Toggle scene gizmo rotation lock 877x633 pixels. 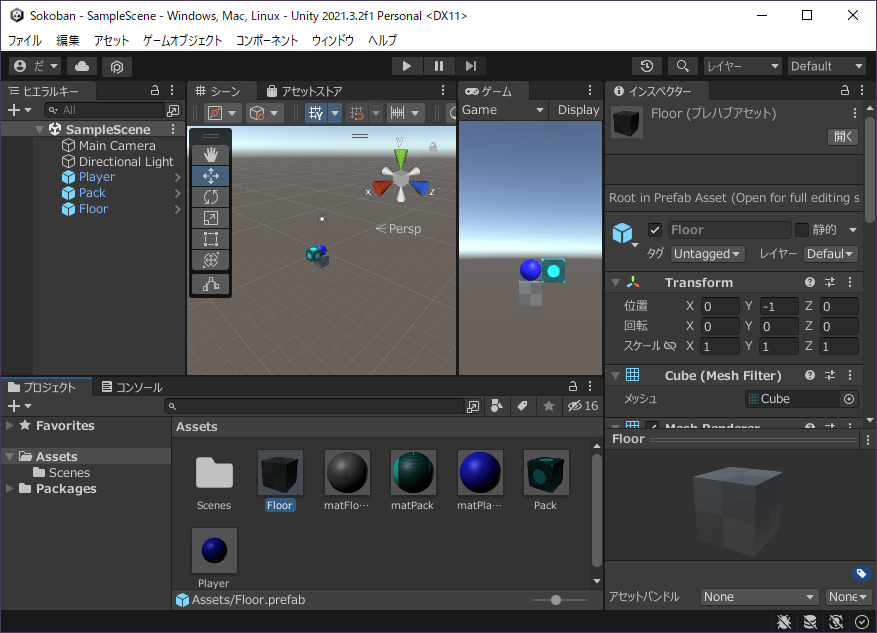(x=432, y=147)
